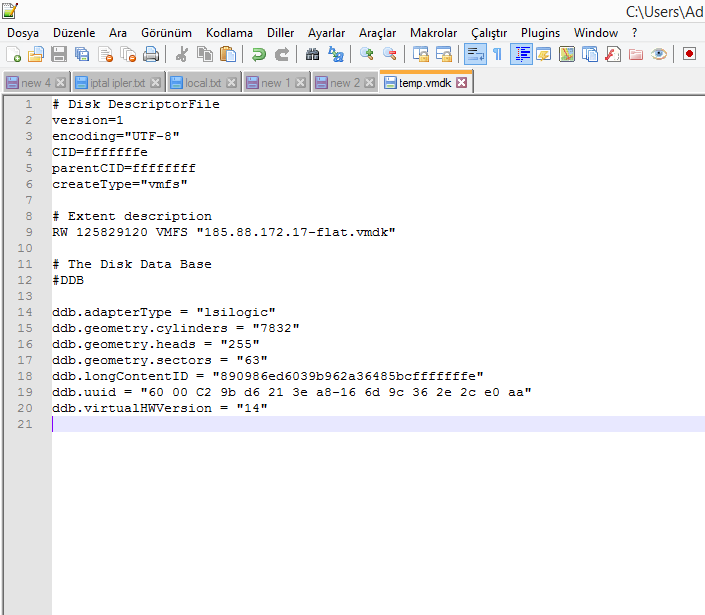
Task: Click the Open file folder icon
Action: [35, 54]
